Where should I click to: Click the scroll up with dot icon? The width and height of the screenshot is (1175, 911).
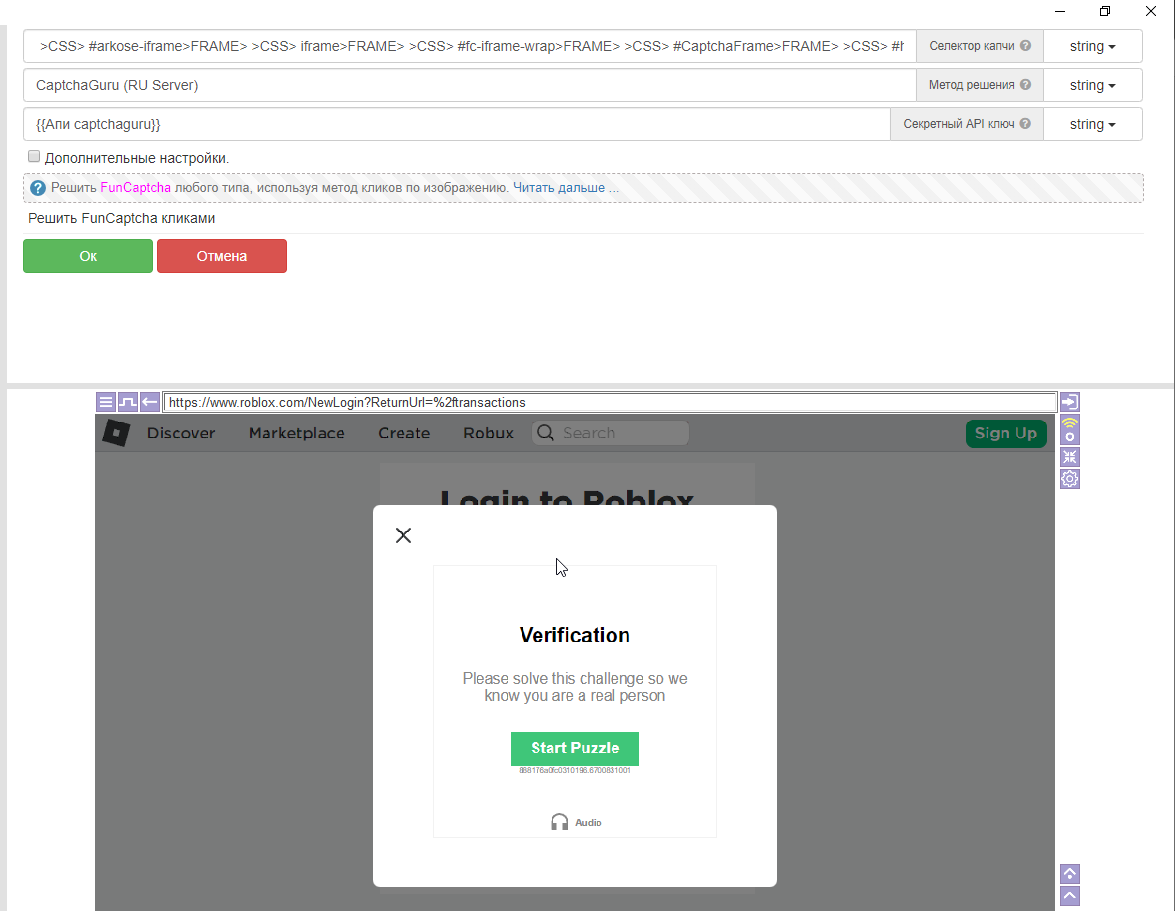pos(1070,874)
